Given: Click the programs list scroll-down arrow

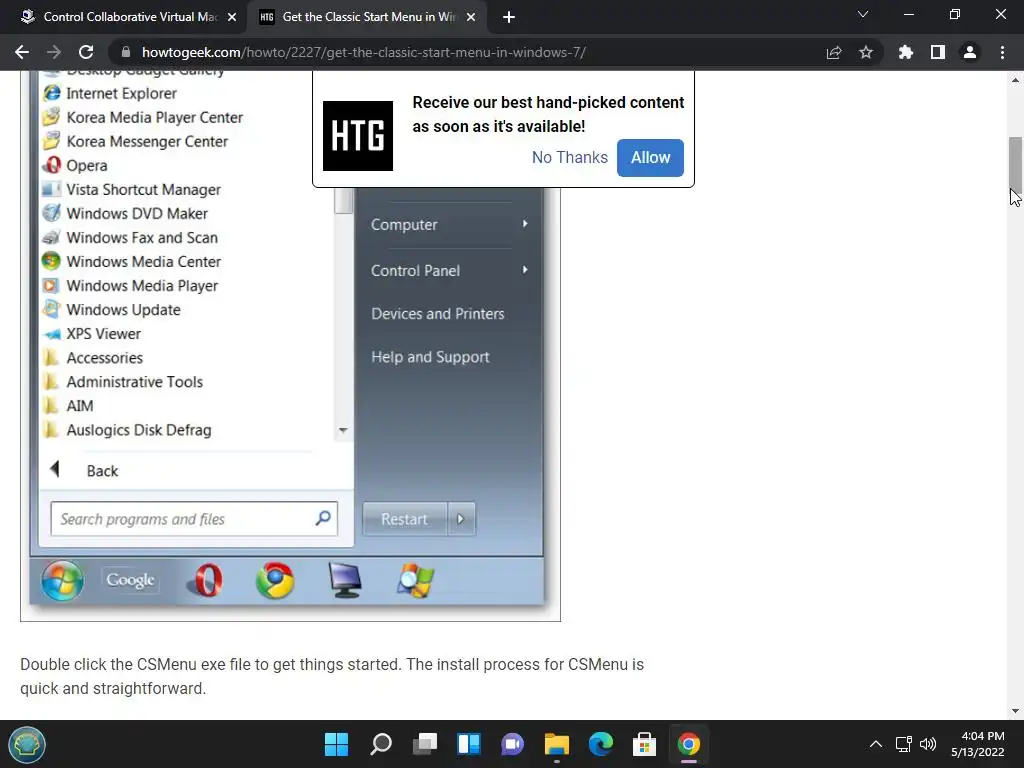Looking at the screenshot, I should [343, 430].
